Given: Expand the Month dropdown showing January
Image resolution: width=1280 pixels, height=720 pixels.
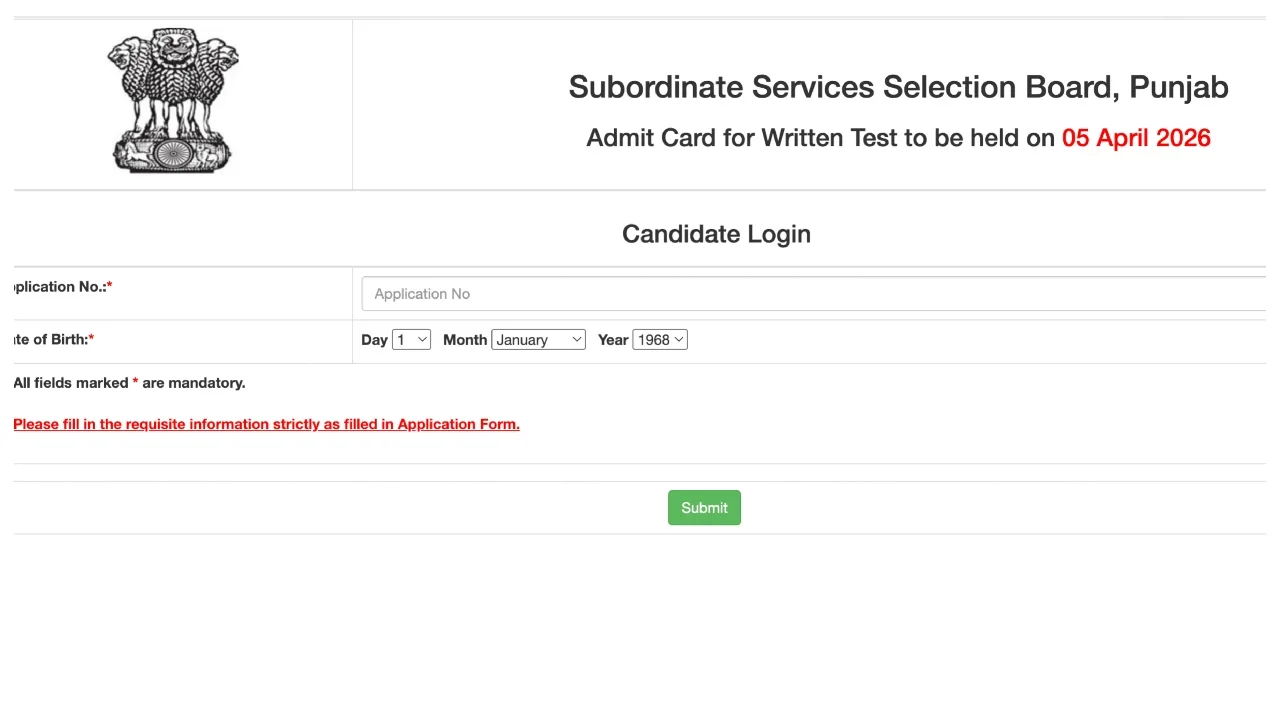Looking at the screenshot, I should coord(538,340).
